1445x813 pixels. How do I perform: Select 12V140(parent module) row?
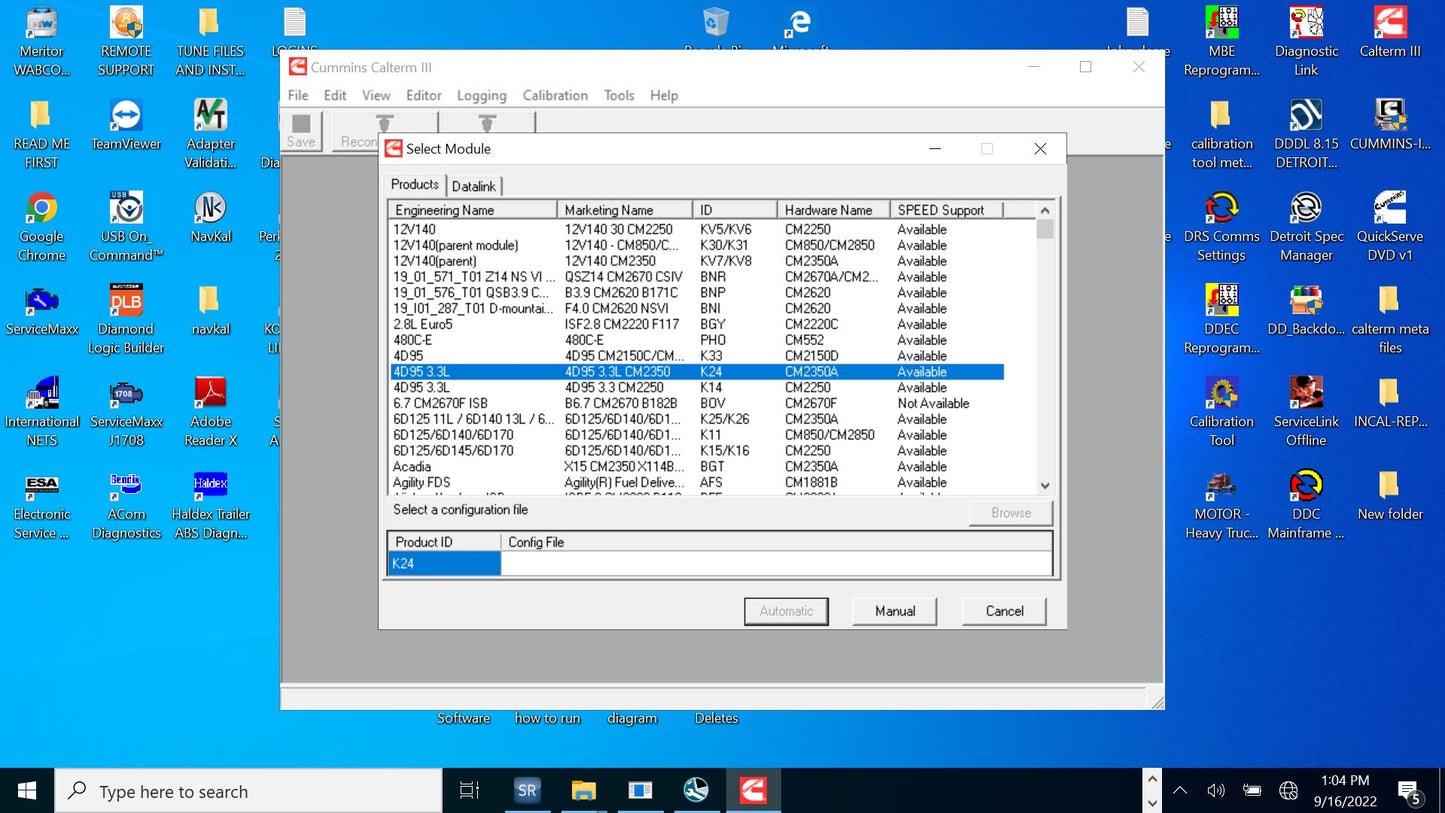point(697,245)
